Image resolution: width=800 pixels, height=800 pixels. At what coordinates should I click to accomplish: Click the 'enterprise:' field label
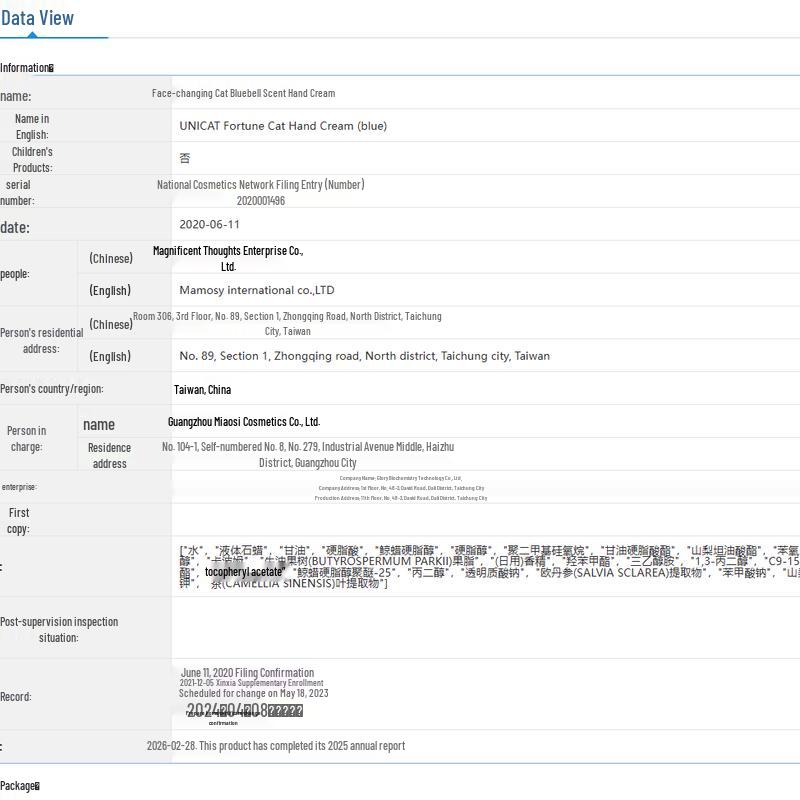pos(19,487)
